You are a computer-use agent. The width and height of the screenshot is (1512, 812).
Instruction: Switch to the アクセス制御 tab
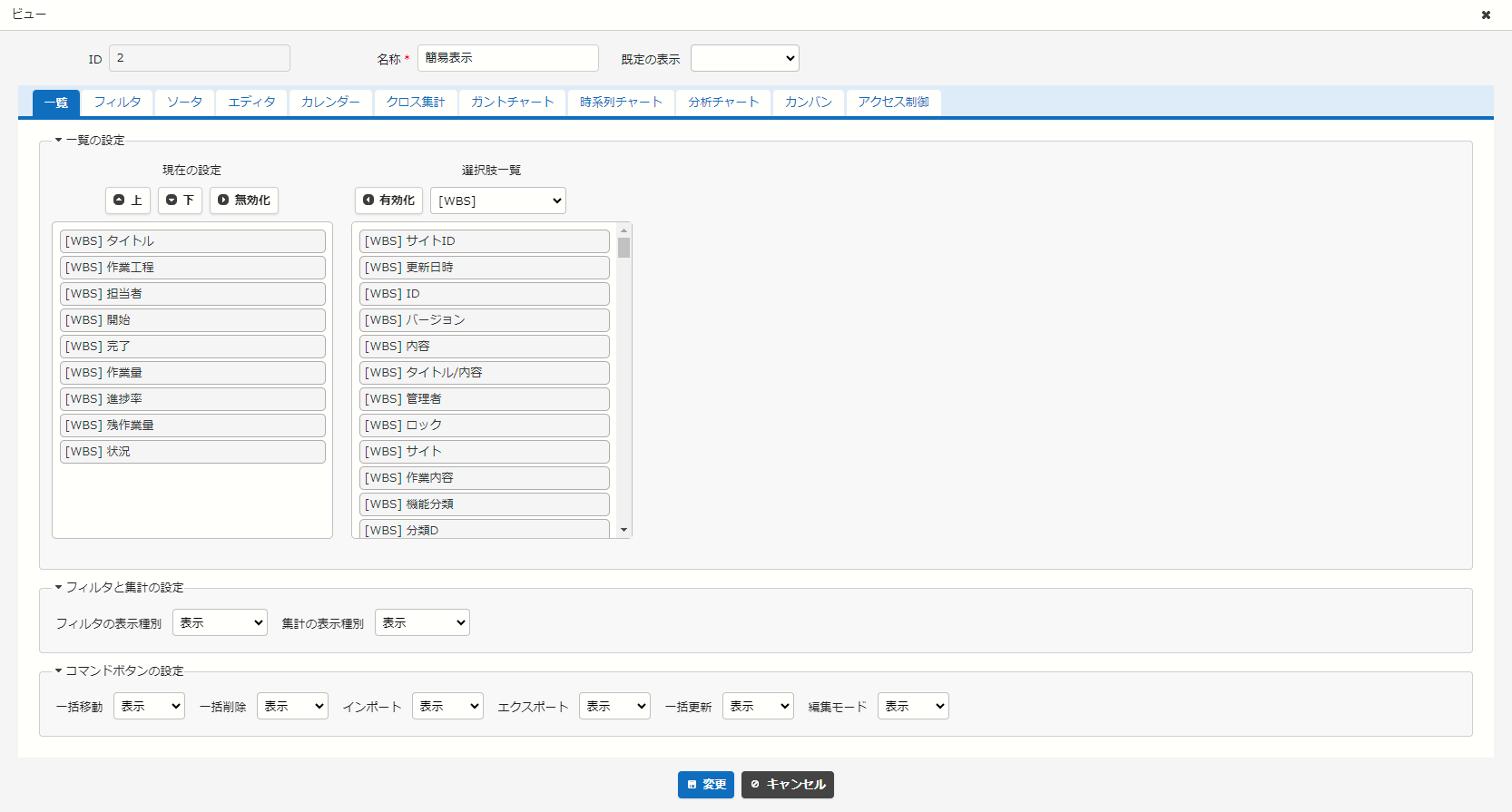[894, 103]
